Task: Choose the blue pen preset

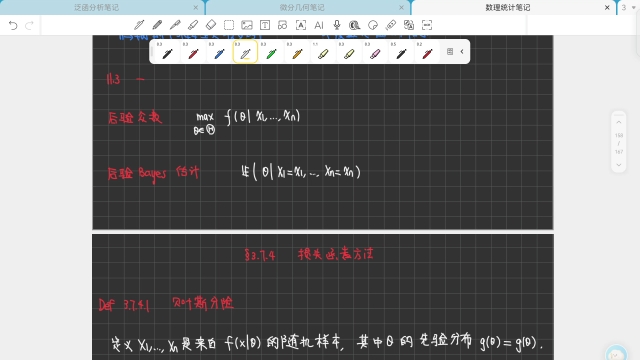Action: (x=219, y=52)
